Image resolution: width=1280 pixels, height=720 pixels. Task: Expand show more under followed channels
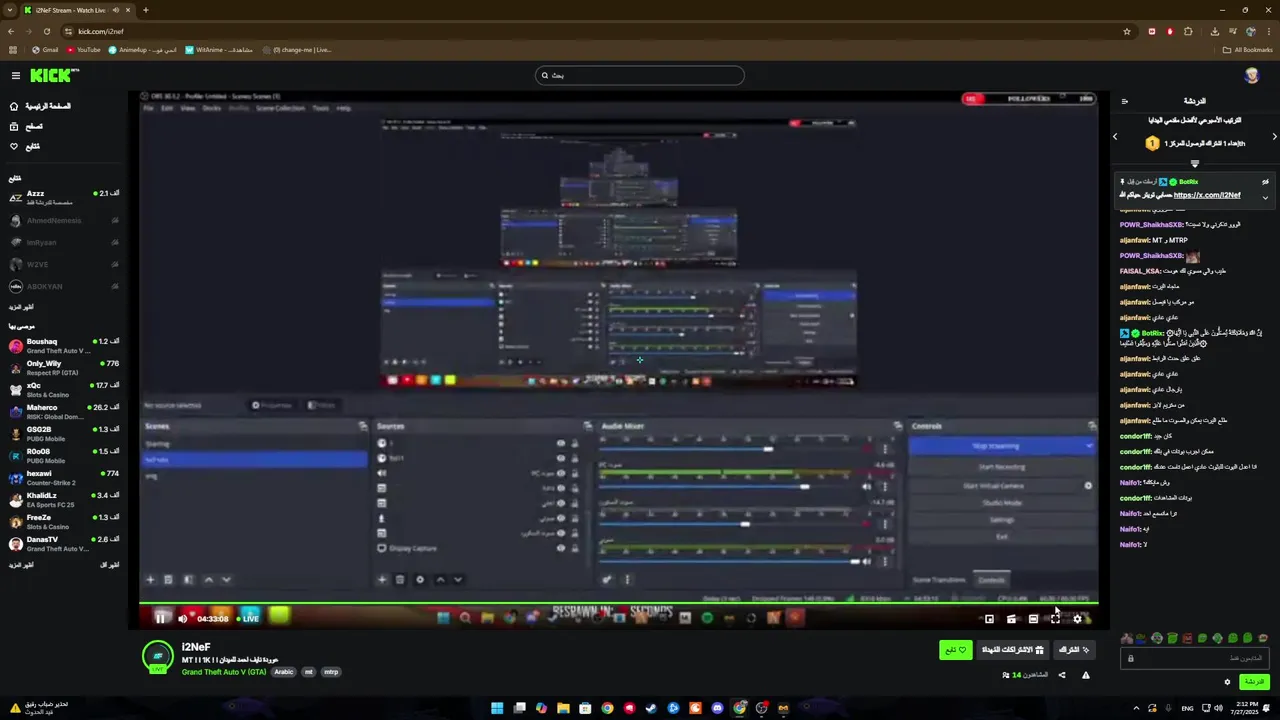pos(21,307)
